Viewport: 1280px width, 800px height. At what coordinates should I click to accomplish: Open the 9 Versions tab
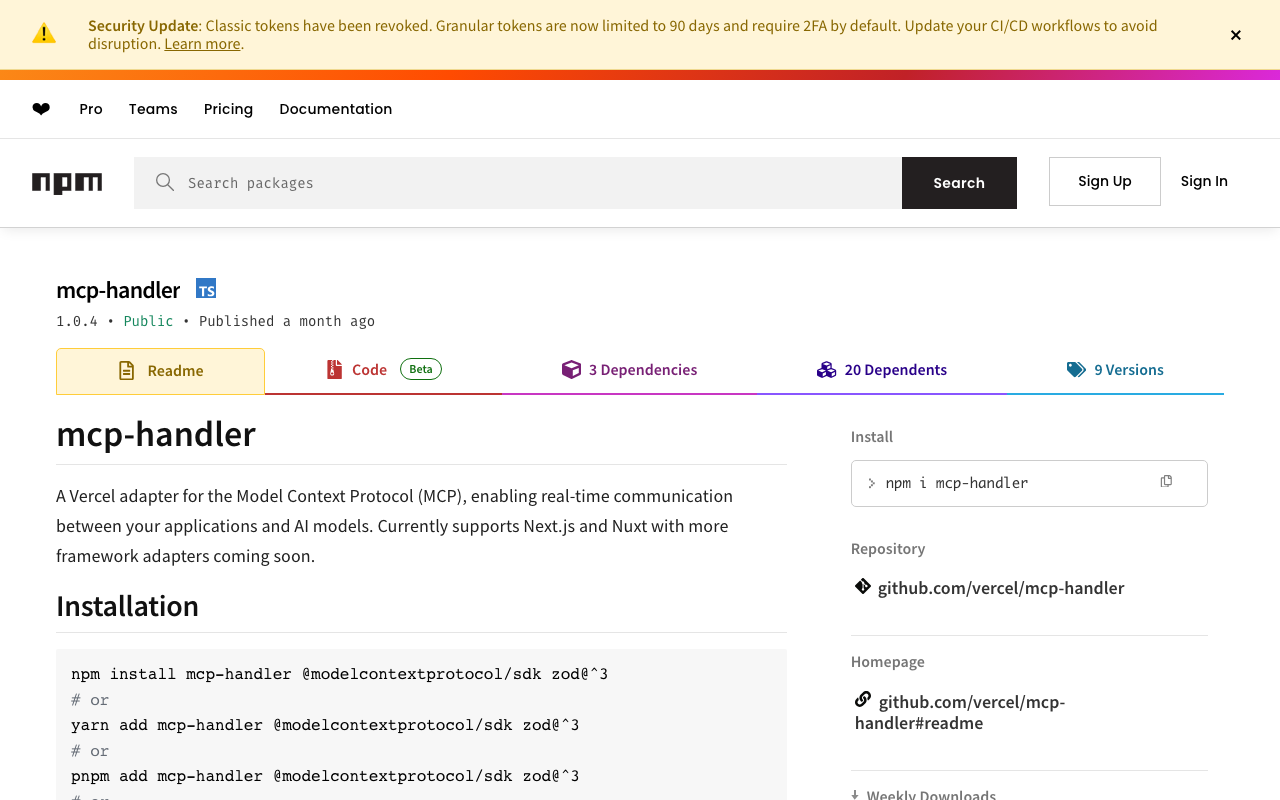coord(1115,370)
